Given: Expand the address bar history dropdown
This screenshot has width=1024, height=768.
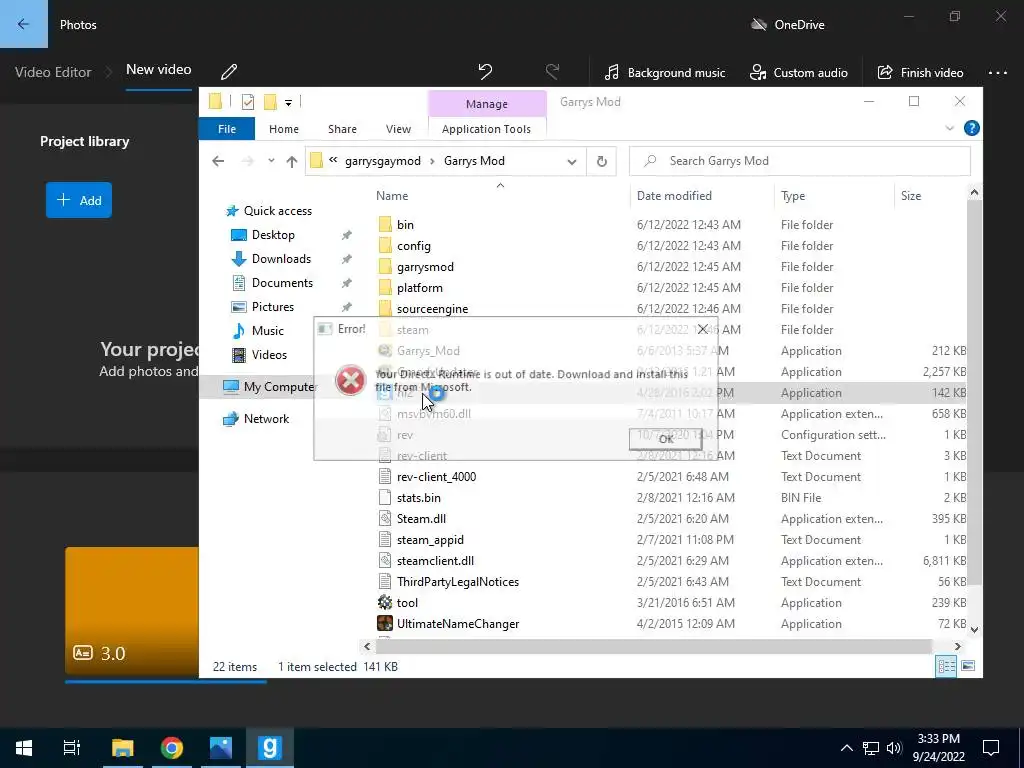Looking at the screenshot, I should (x=571, y=161).
